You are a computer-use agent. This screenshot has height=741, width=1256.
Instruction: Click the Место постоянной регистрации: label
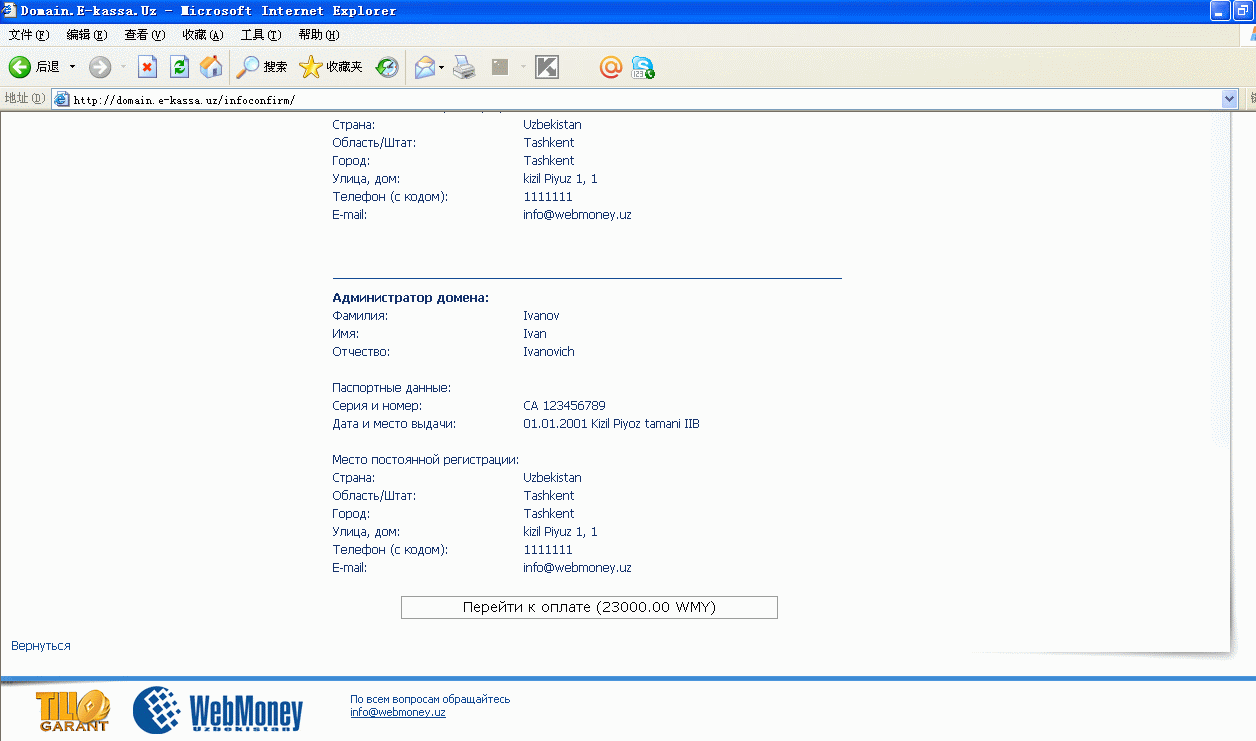(x=425, y=460)
